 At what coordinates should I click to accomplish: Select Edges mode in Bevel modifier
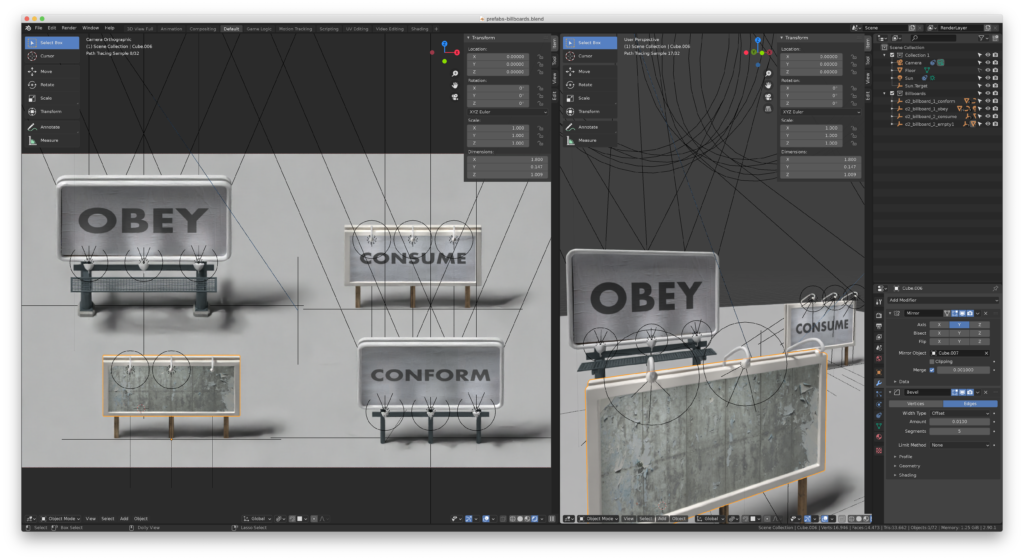pos(970,404)
